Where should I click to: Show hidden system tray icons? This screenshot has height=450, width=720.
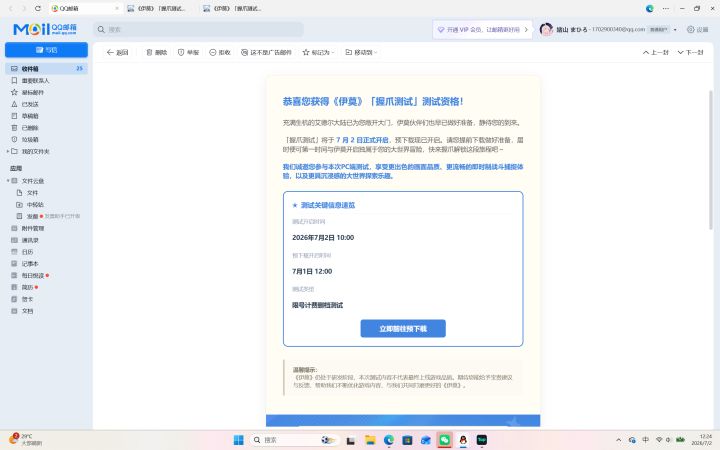pyautogui.click(x=619, y=440)
